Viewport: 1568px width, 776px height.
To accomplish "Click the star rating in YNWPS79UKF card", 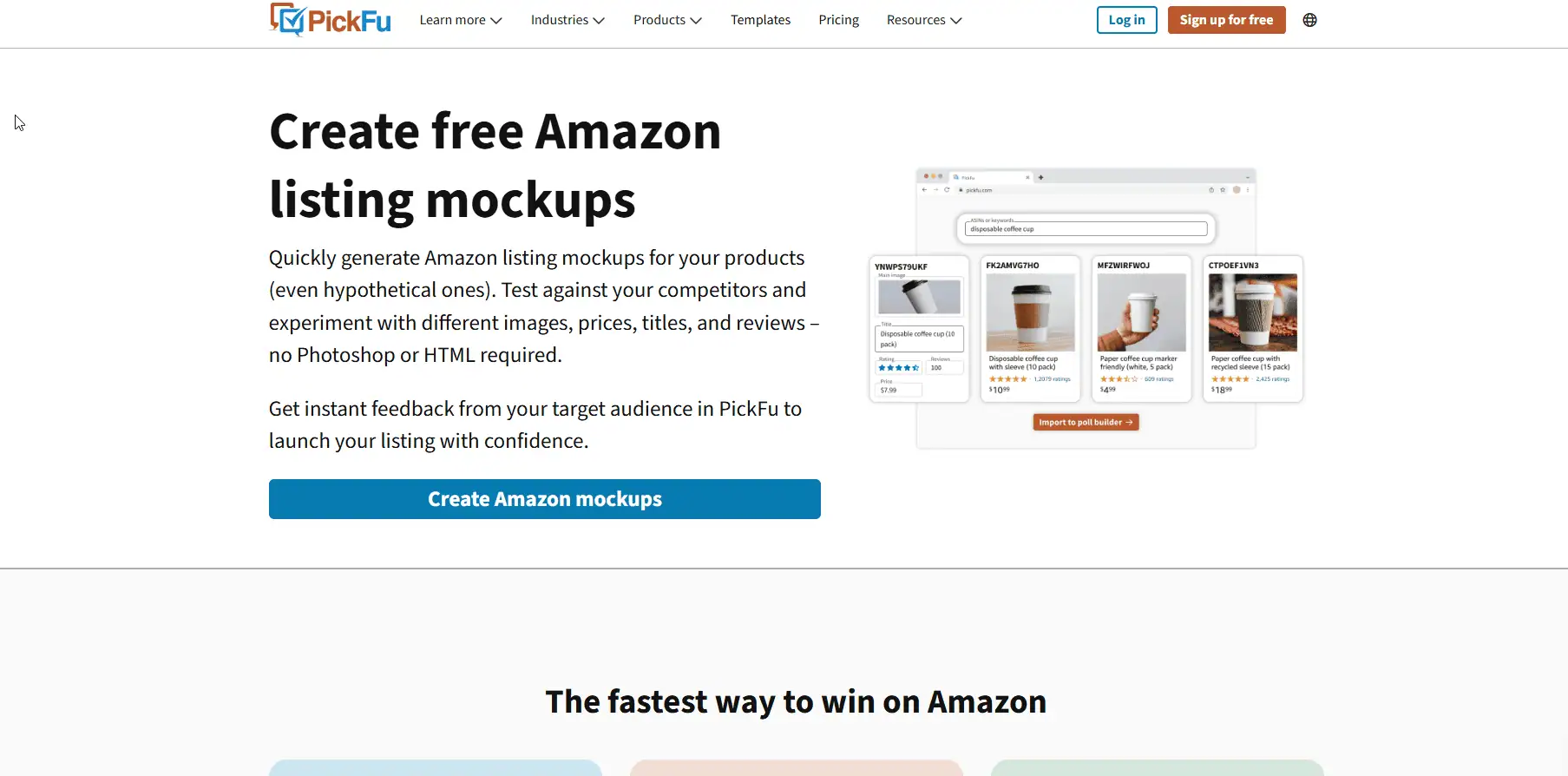I will (898, 368).
